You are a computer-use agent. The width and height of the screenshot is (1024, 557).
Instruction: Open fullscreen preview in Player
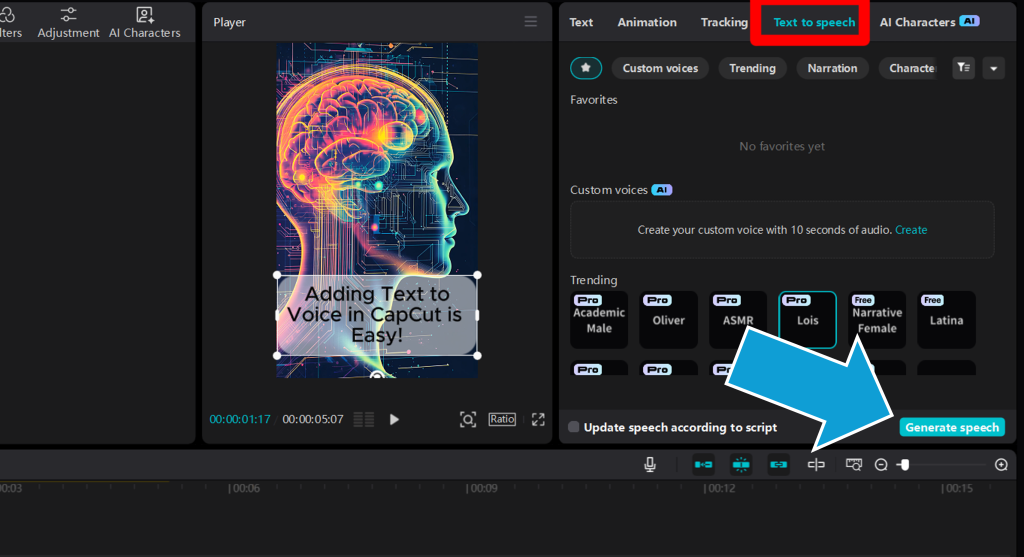click(x=538, y=419)
